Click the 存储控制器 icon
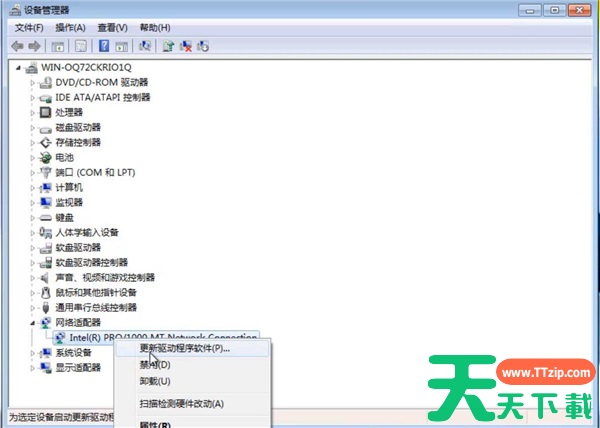This screenshot has height=428, width=600. point(46,143)
